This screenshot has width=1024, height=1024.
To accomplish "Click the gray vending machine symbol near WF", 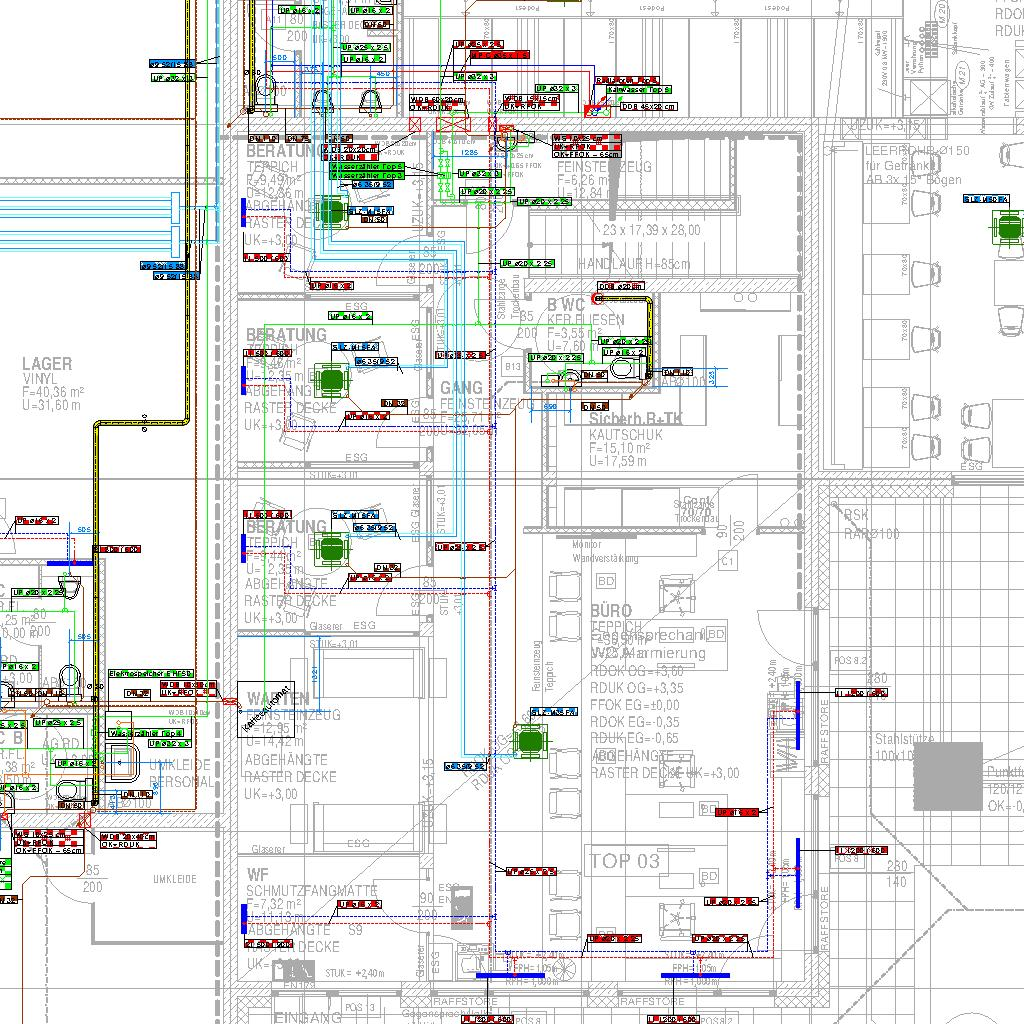I will pyautogui.click(x=461, y=909).
